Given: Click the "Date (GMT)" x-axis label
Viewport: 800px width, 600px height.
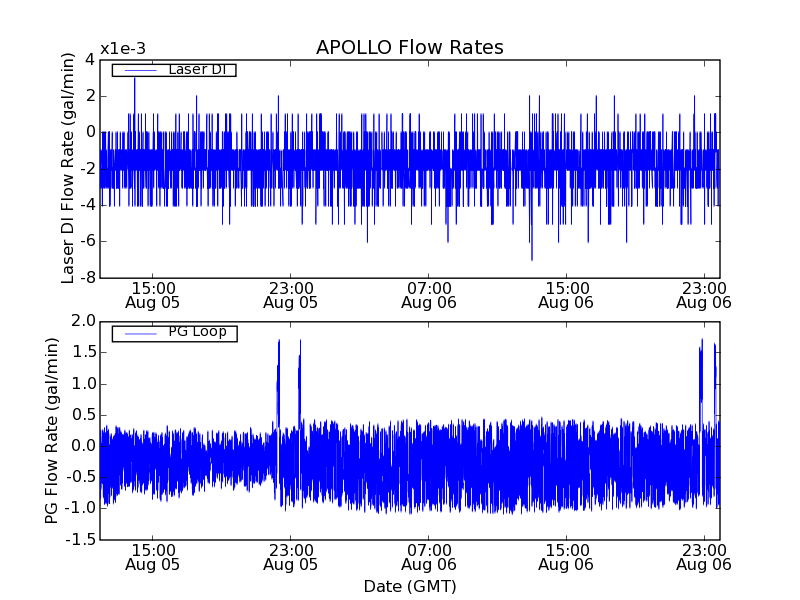Looking at the screenshot, I should point(409,586).
